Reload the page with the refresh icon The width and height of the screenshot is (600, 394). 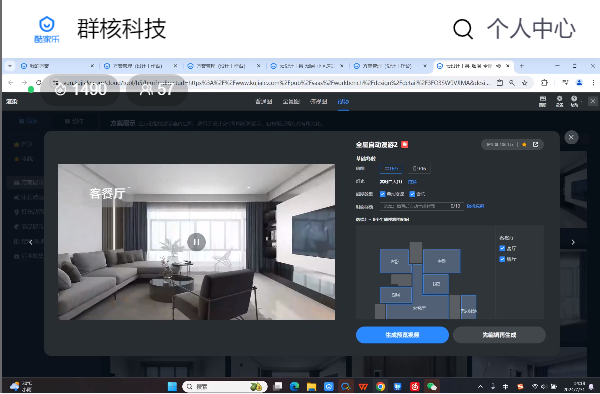(38, 83)
